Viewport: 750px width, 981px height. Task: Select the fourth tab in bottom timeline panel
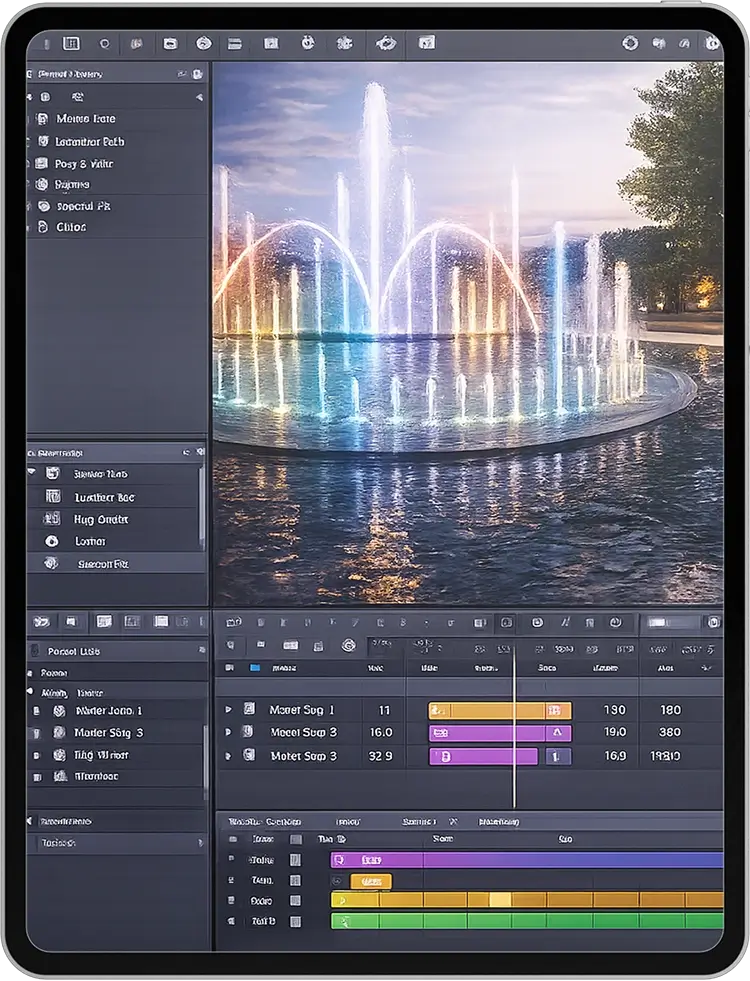click(499, 821)
